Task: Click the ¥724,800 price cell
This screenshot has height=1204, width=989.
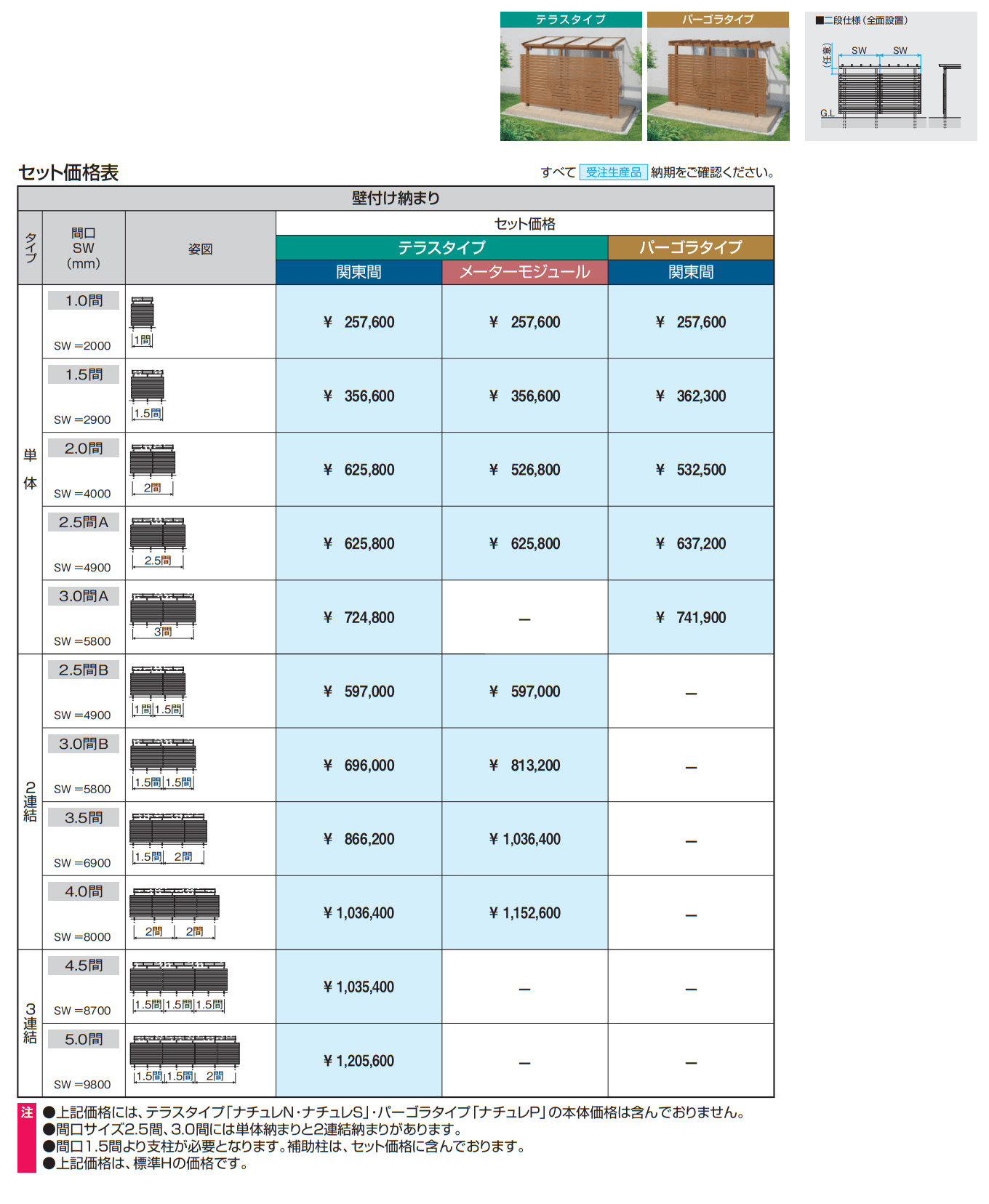Action: [359, 617]
